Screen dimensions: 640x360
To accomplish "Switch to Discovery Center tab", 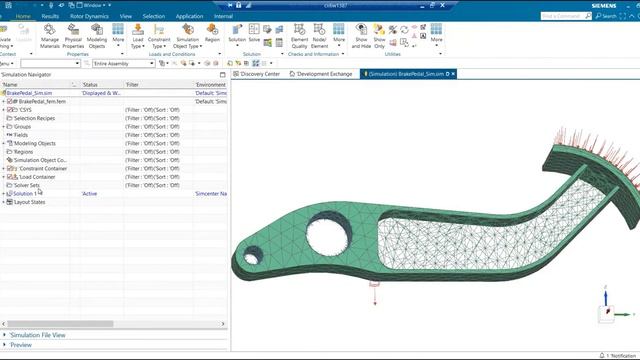I will pos(257,74).
